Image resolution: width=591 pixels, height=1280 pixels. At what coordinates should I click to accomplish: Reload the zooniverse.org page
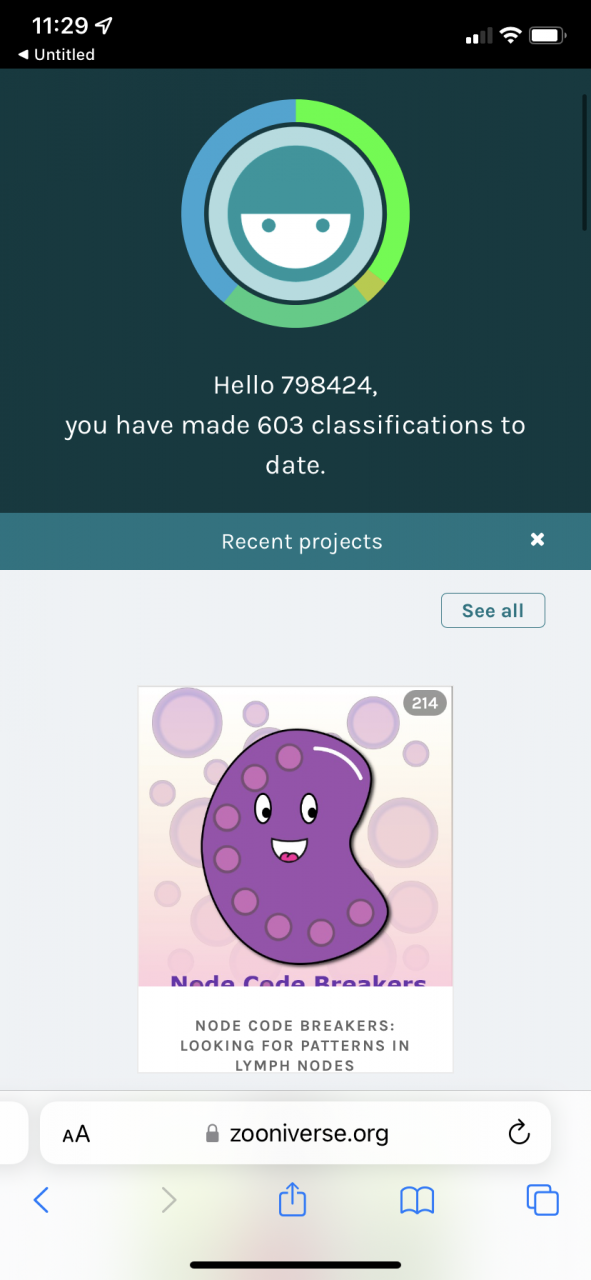518,1133
